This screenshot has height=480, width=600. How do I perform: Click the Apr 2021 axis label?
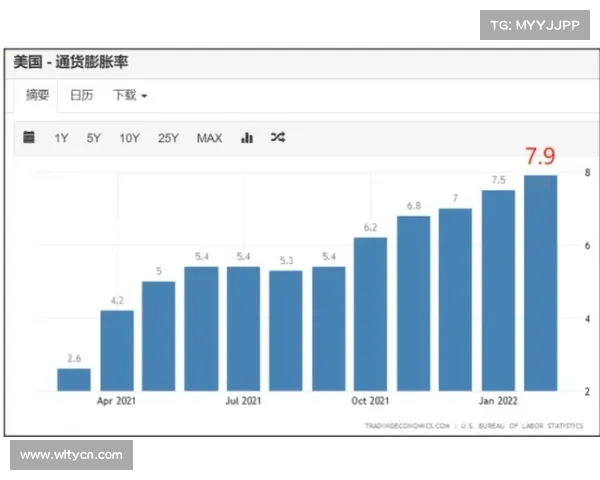(116, 401)
